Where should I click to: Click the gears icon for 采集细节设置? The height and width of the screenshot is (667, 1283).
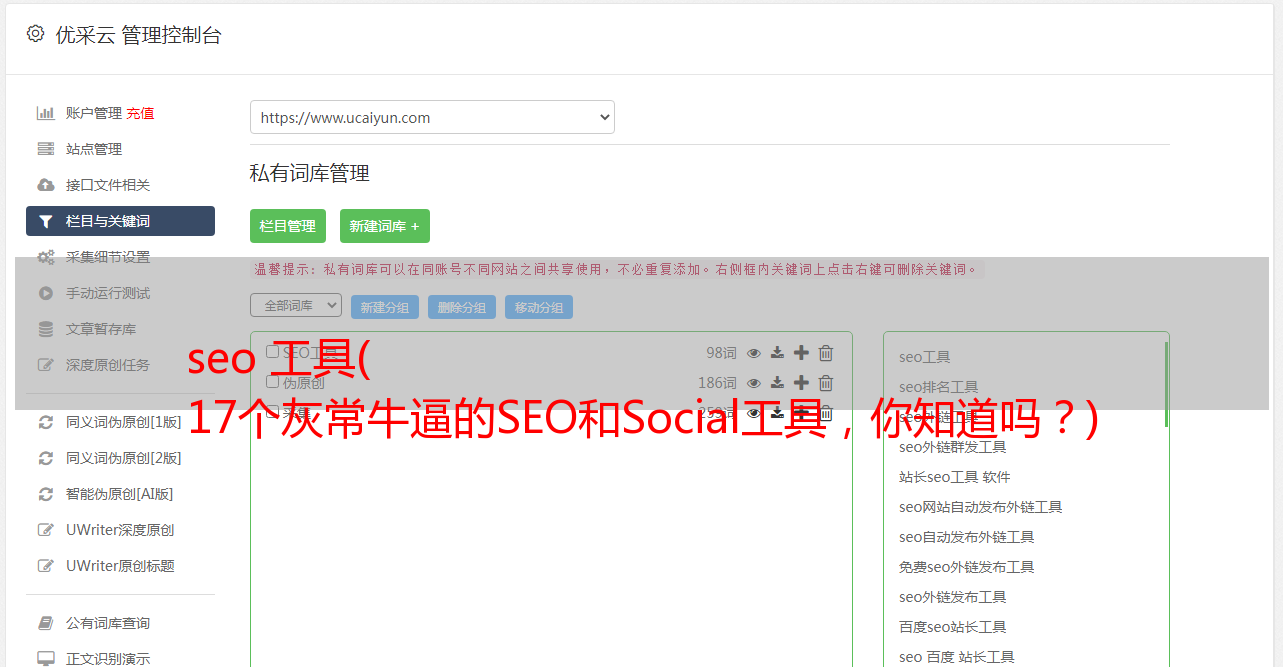(x=46, y=257)
